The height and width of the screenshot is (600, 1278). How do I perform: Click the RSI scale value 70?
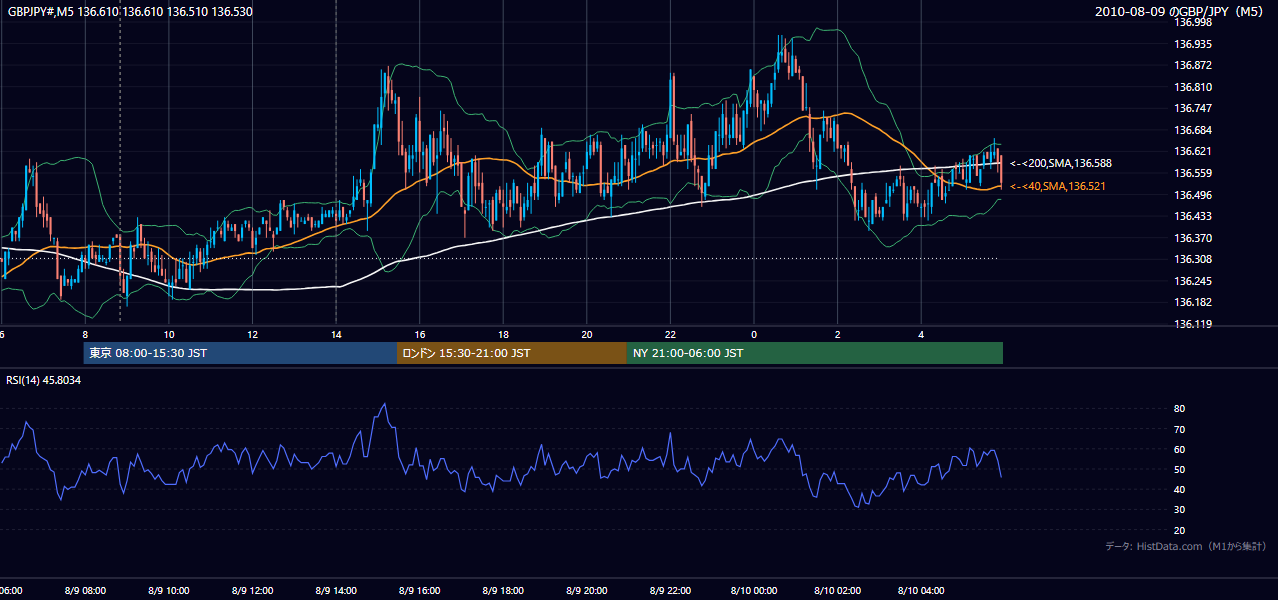coord(1180,429)
